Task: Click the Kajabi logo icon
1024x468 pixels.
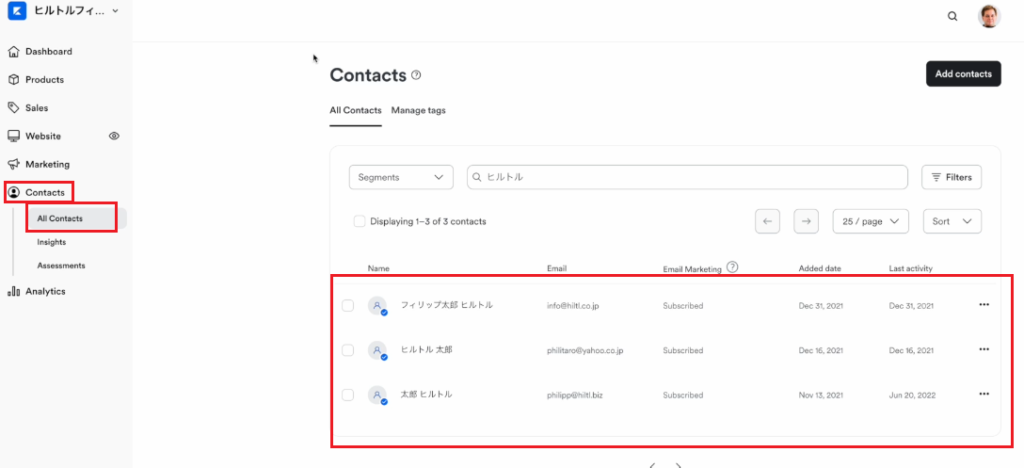Action: tap(17, 11)
